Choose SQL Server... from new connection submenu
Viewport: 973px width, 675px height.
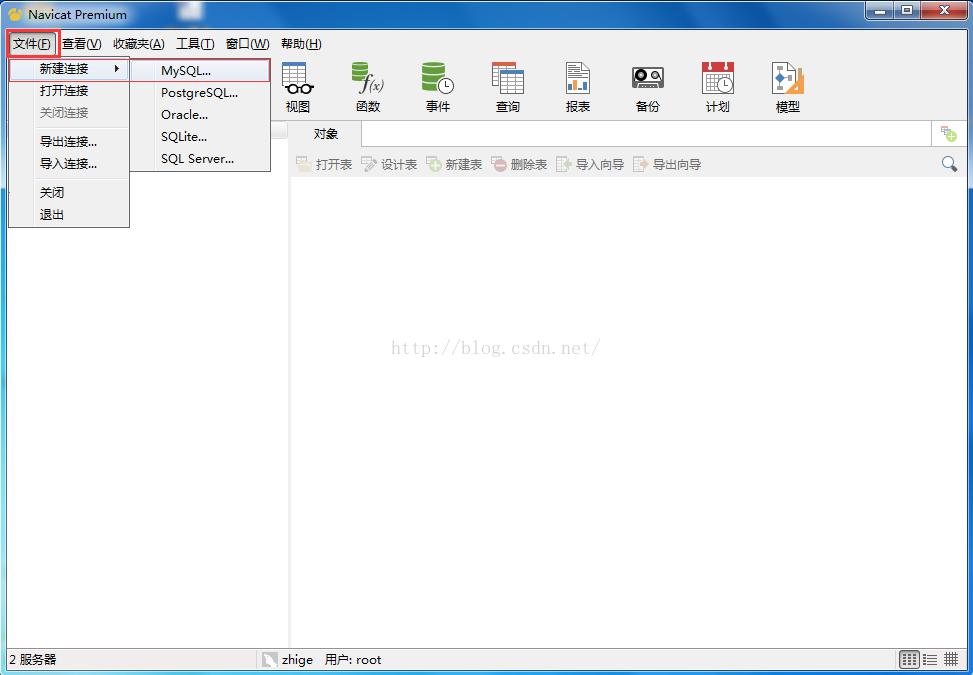tap(200, 159)
